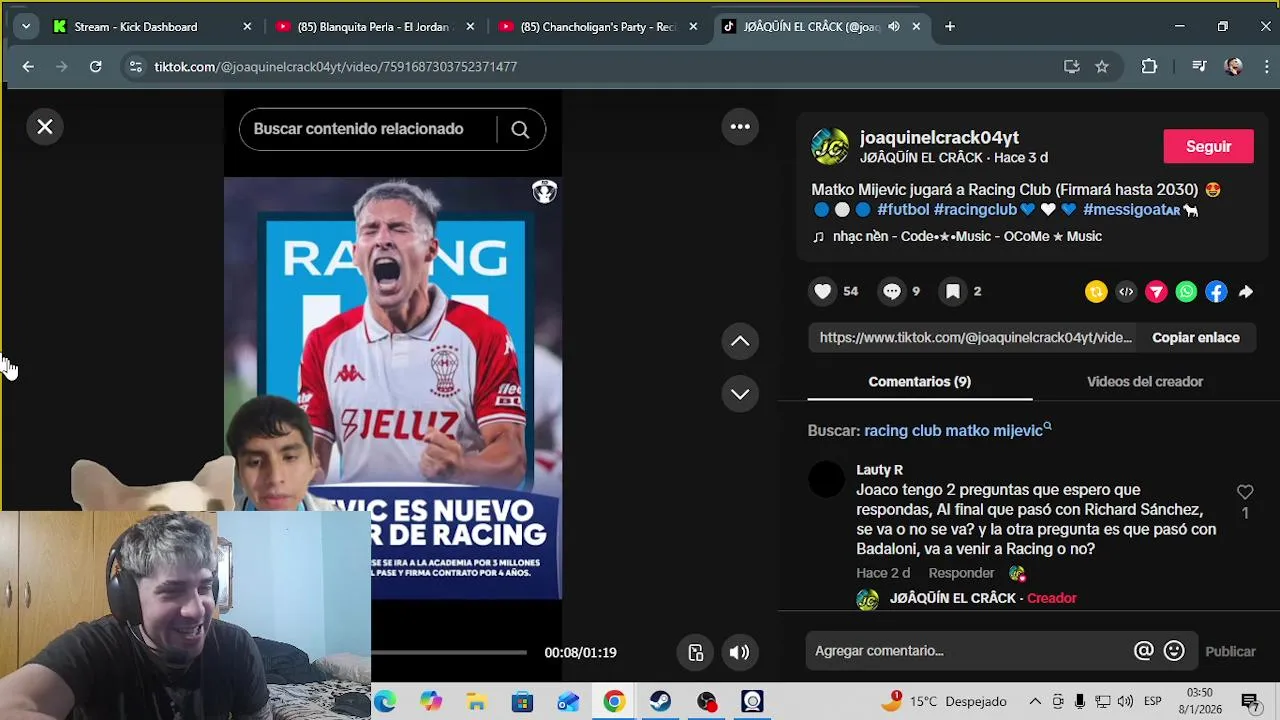Switch to Chancholigan's Party YouTube tab
Screen dimensions: 1280x720
(x=598, y=27)
